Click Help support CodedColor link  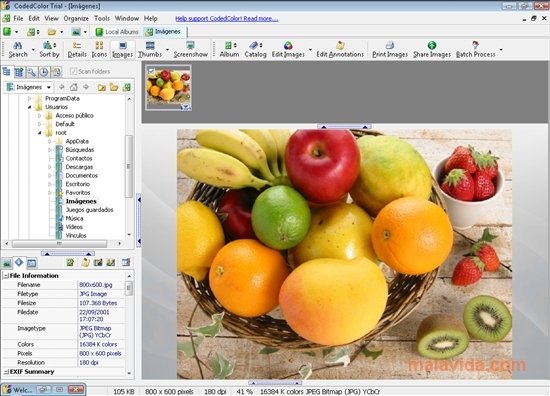[227, 19]
